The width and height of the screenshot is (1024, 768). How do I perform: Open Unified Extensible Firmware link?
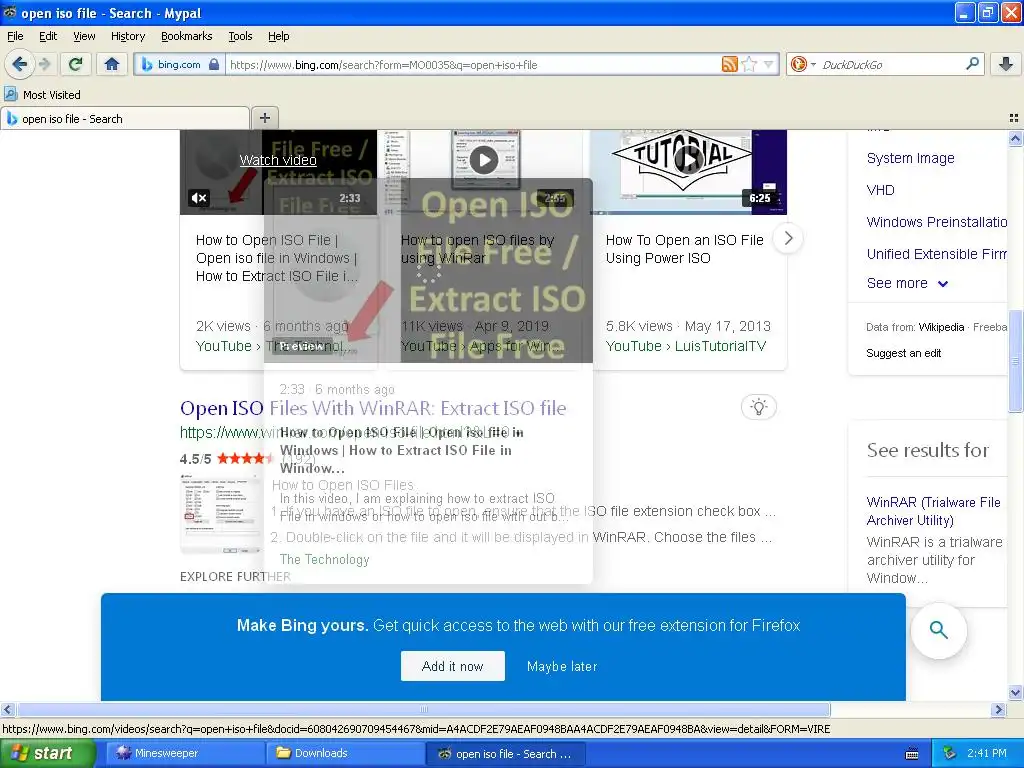click(936, 254)
